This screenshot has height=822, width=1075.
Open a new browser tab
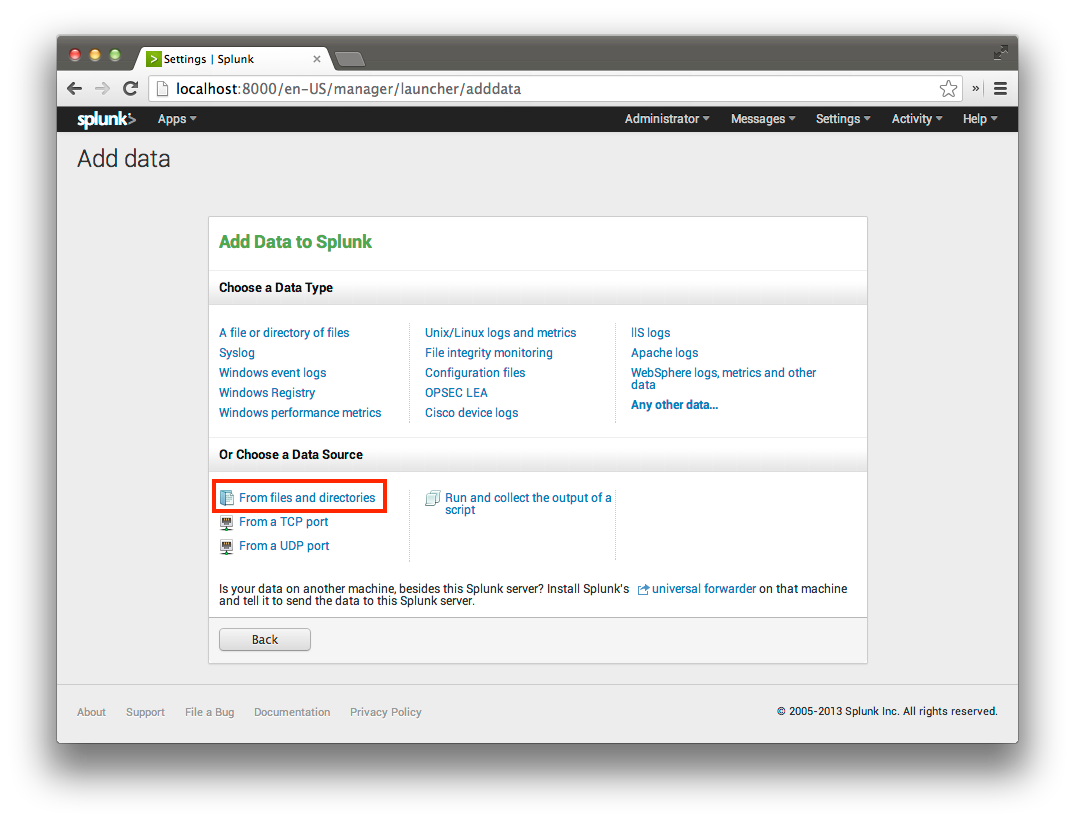point(350,59)
